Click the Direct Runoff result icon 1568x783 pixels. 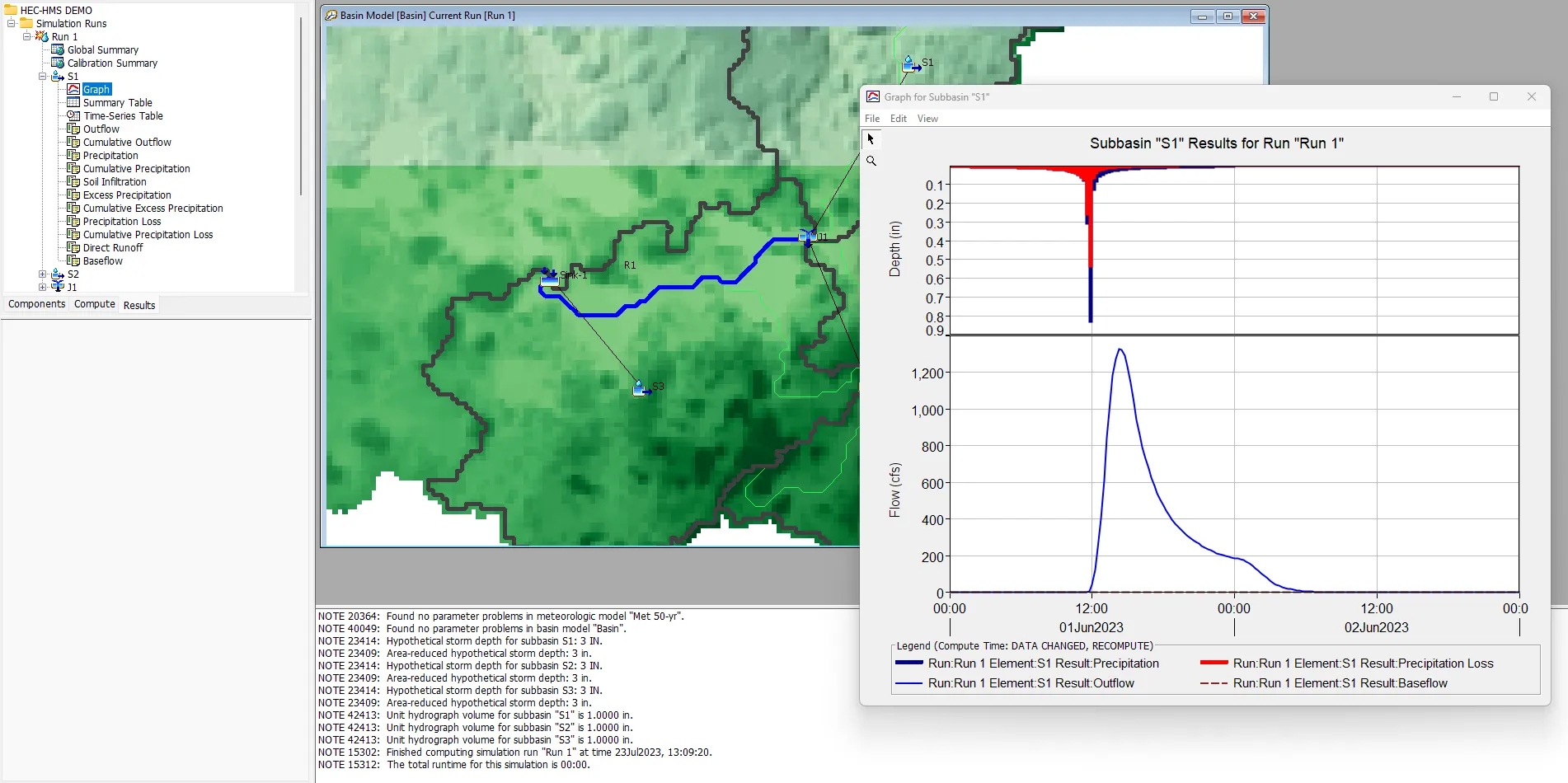point(73,247)
